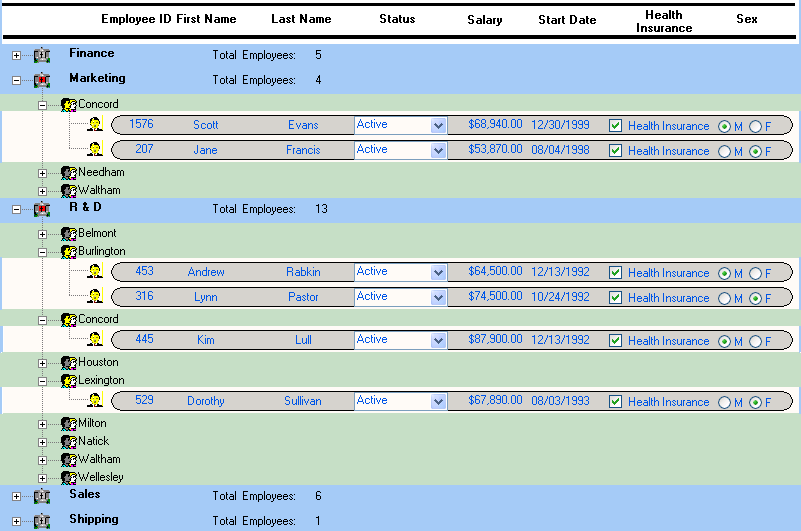The height and width of the screenshot is (531, 801).
Task: Click the Wellesley city people icon
Action: pyautogui.click(x=69, y=477)
